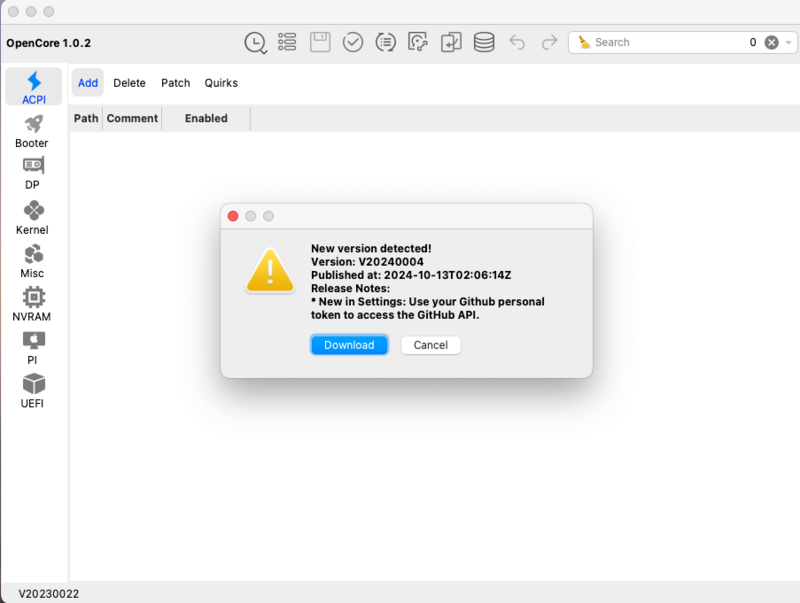The width and height of the screenshot is (800, 603).
Task: Click Download in the update dialog
Action: (x=349, y=345)
